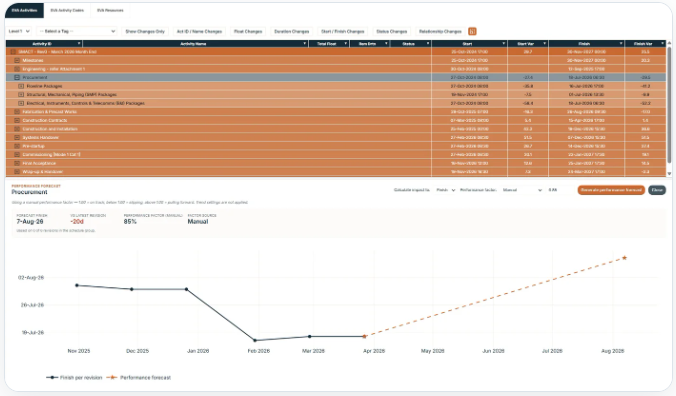The width and height of the screenshot is (676, 396).
Task: Click the Mar 2026 chart data point
Action: point(310,337)
